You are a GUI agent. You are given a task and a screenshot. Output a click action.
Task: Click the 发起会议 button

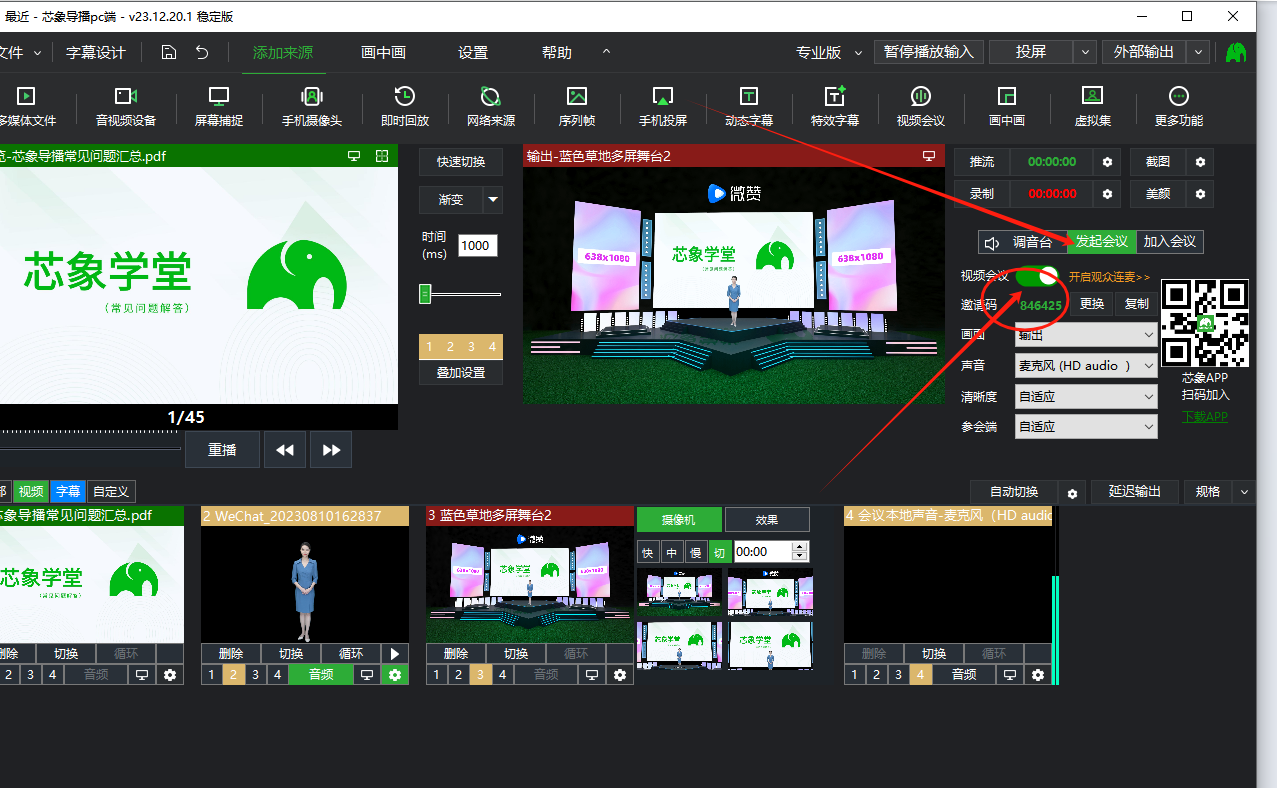point(1101,242)
